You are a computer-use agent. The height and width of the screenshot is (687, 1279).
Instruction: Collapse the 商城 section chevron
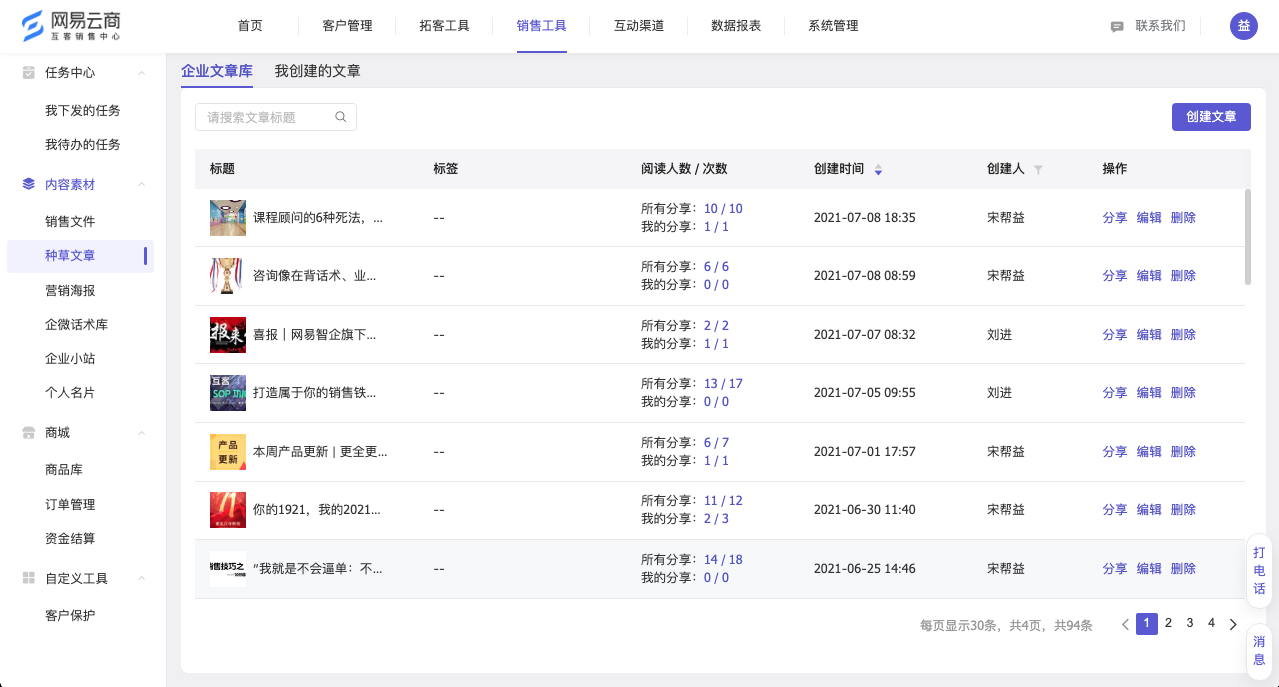tap(142, 433)
